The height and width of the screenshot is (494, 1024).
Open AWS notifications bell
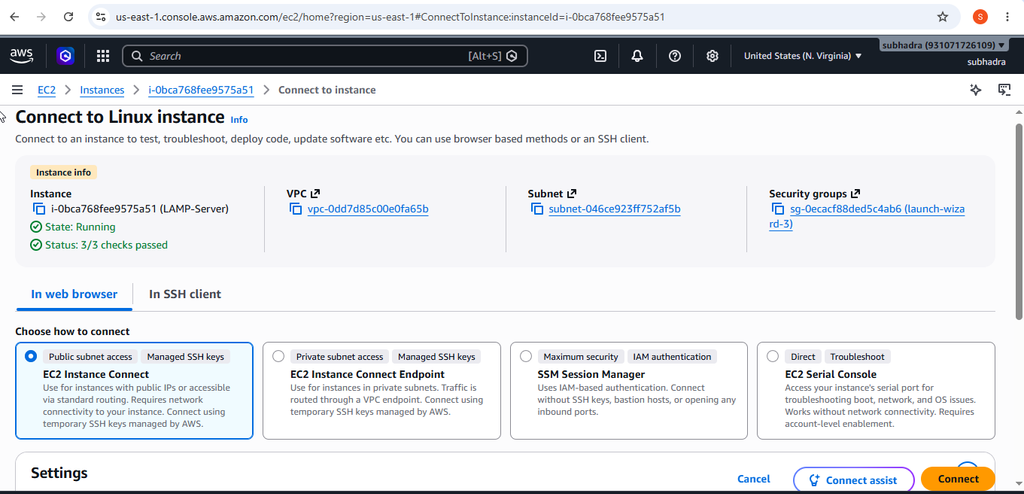637,56
